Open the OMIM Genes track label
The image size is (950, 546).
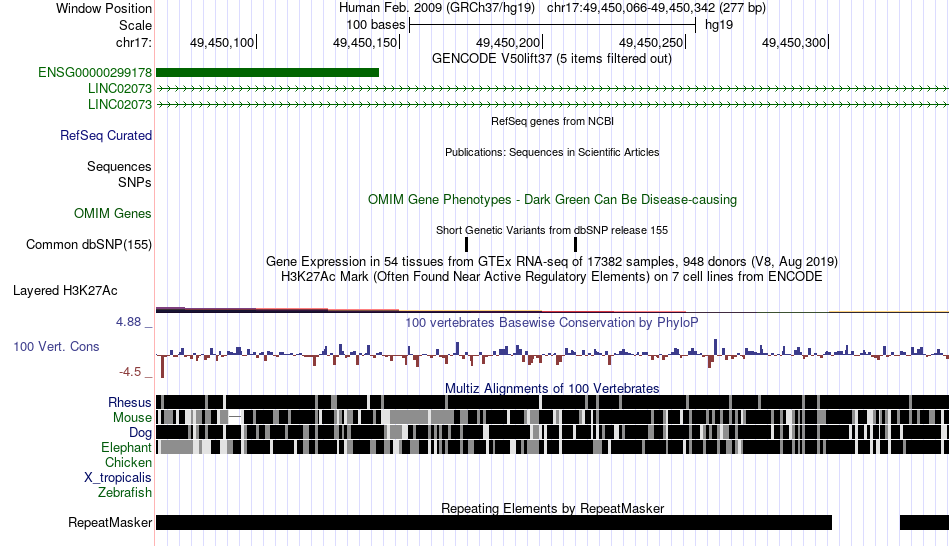(113, 213)
